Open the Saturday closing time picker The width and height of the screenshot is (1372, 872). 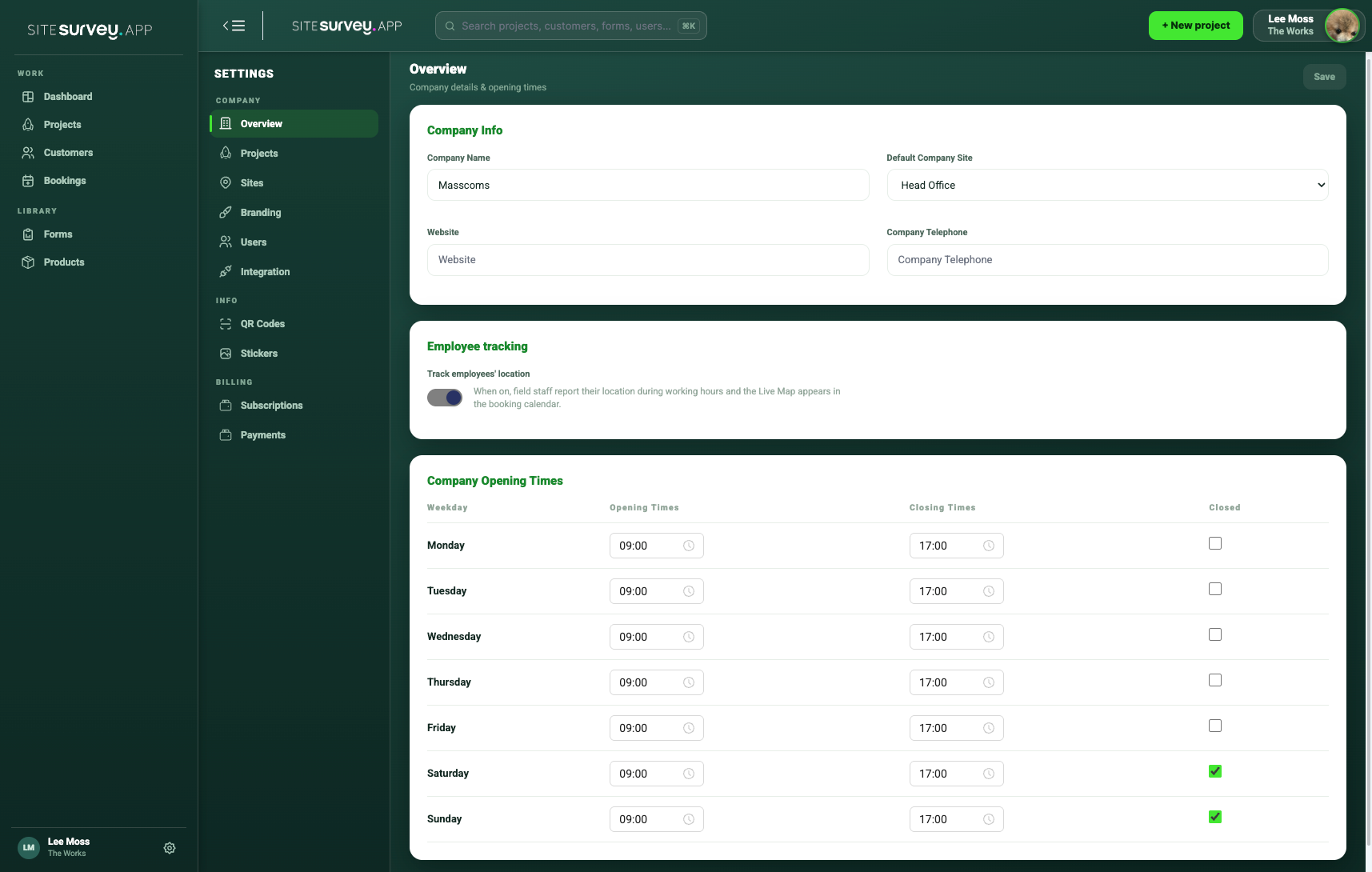(x=956, y=774)
